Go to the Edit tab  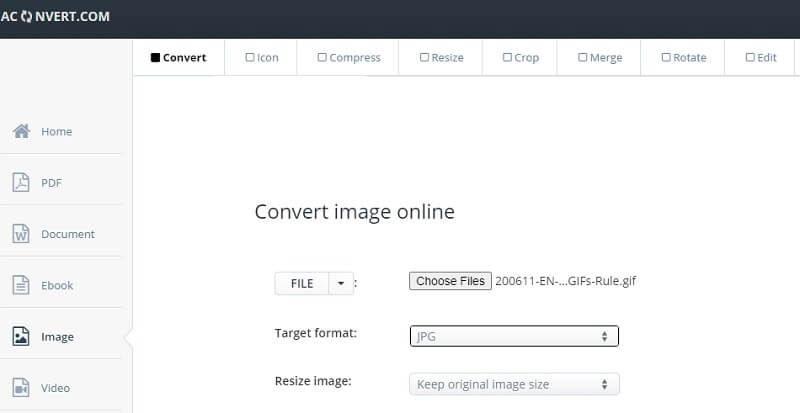(761, 58)
